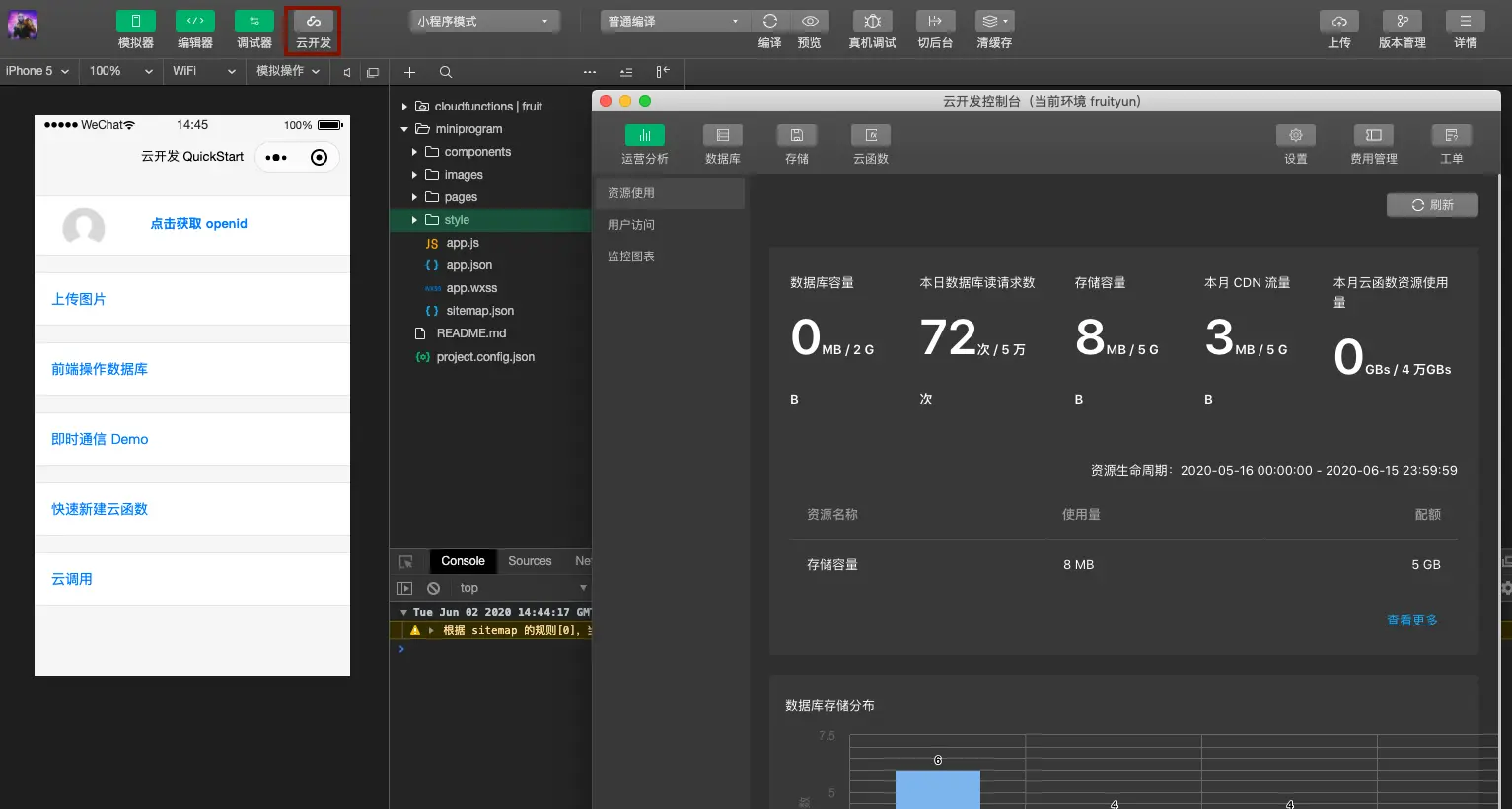Image resolution: width=1512 pixels, height=809 pixels.
Task: Toggle the 编辑器 editor panel
Action: 195,21
